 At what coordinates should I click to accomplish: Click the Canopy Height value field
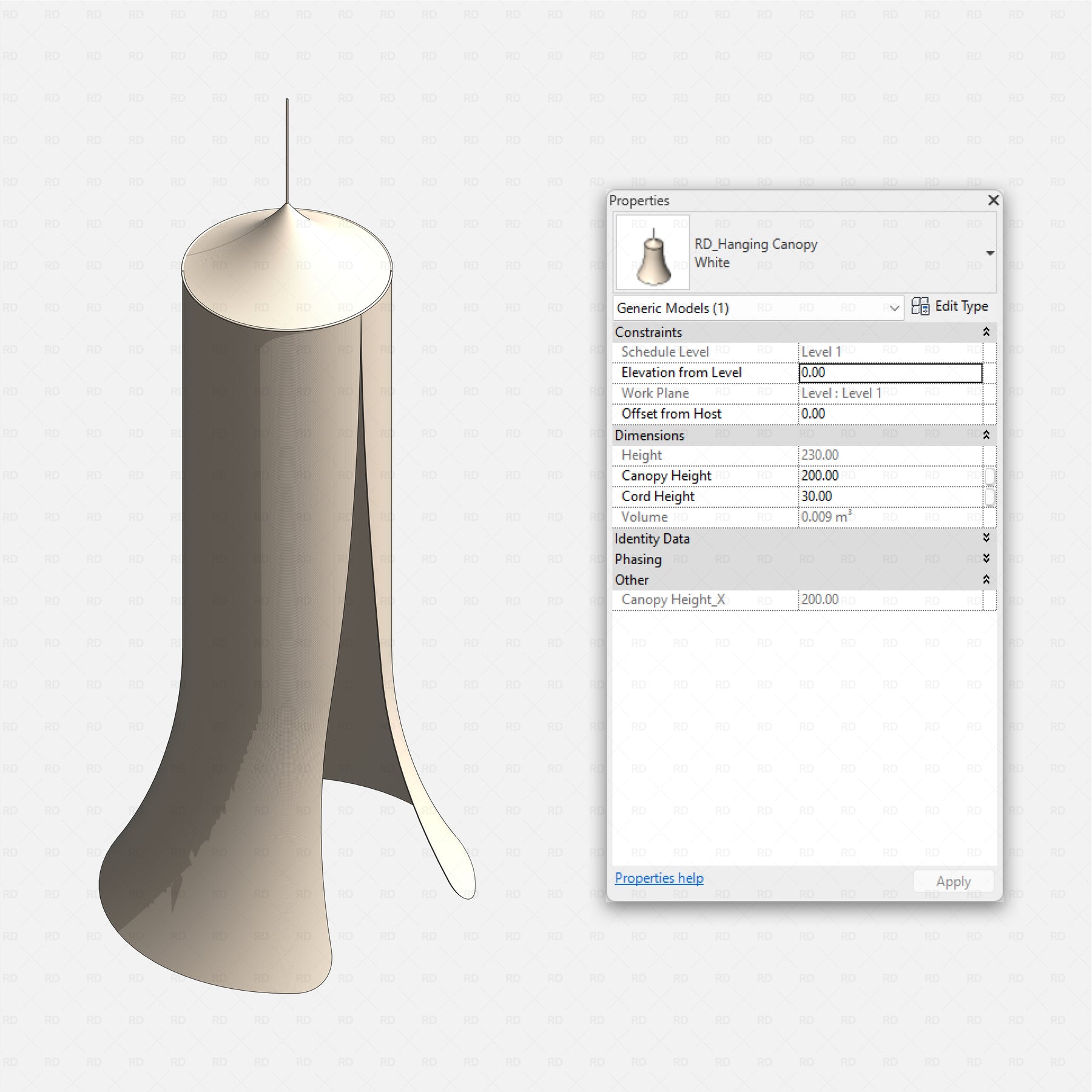pos(889,476)
